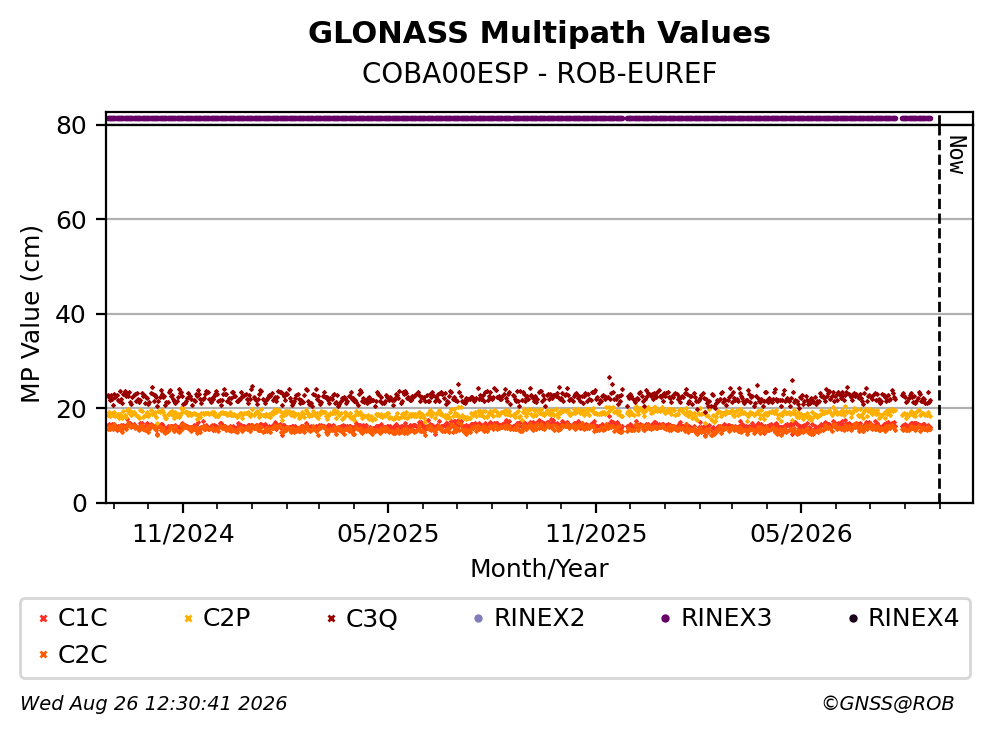The height and width of the screenshot is (734, 993).
Task: Click the RINEX4 black legend dot
Action: coord(854,619)
